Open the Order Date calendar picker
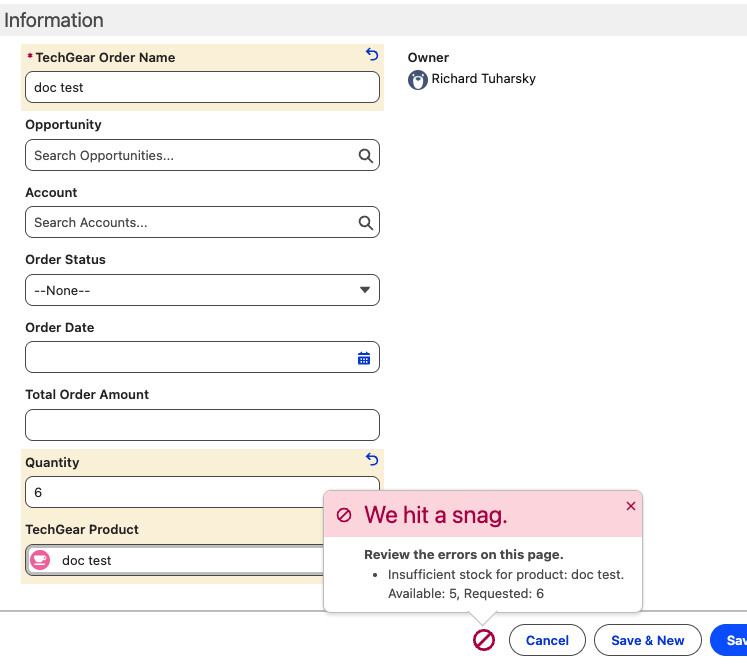Viewport: 747px width, 664px height. (364, 358)
